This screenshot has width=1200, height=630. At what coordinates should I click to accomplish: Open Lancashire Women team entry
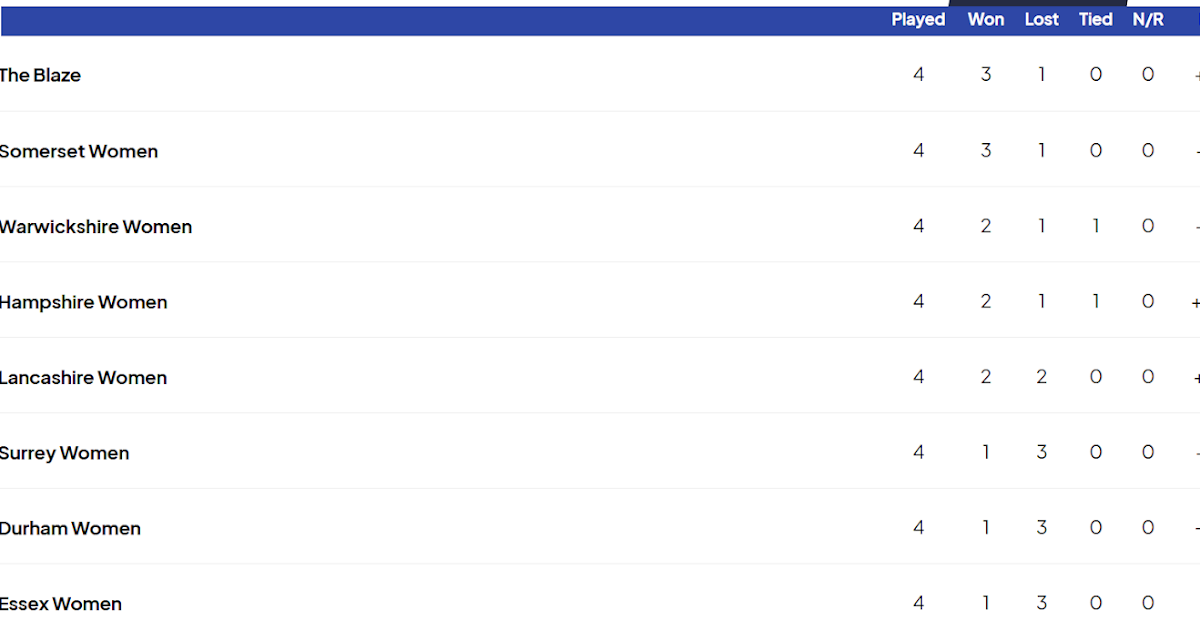click(84, 378)
